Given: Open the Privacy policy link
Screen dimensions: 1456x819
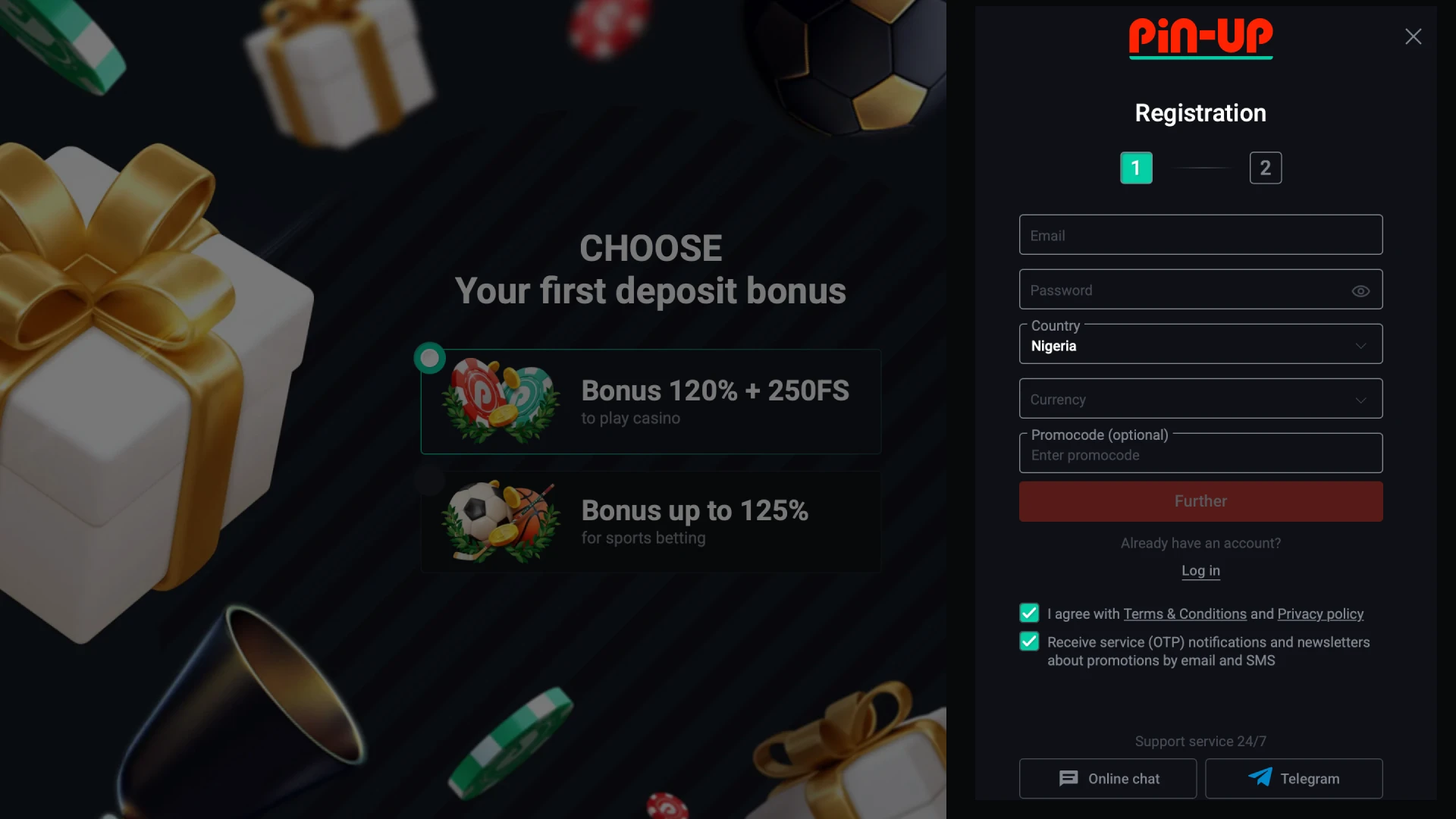Looking at the screenshot, I should pyautogui.click(x=1319, y=614).
